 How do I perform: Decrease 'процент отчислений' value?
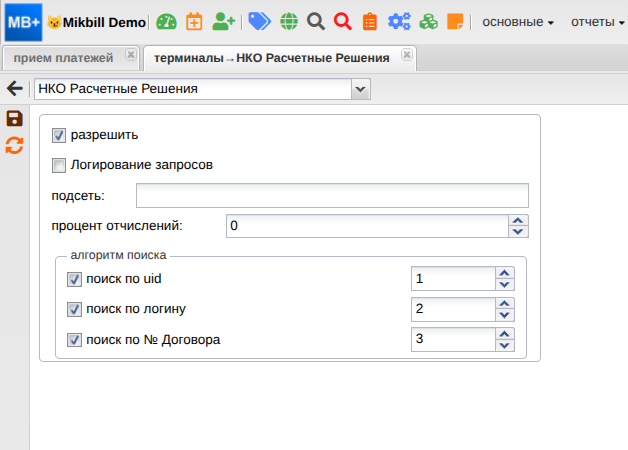coord(518,232)
